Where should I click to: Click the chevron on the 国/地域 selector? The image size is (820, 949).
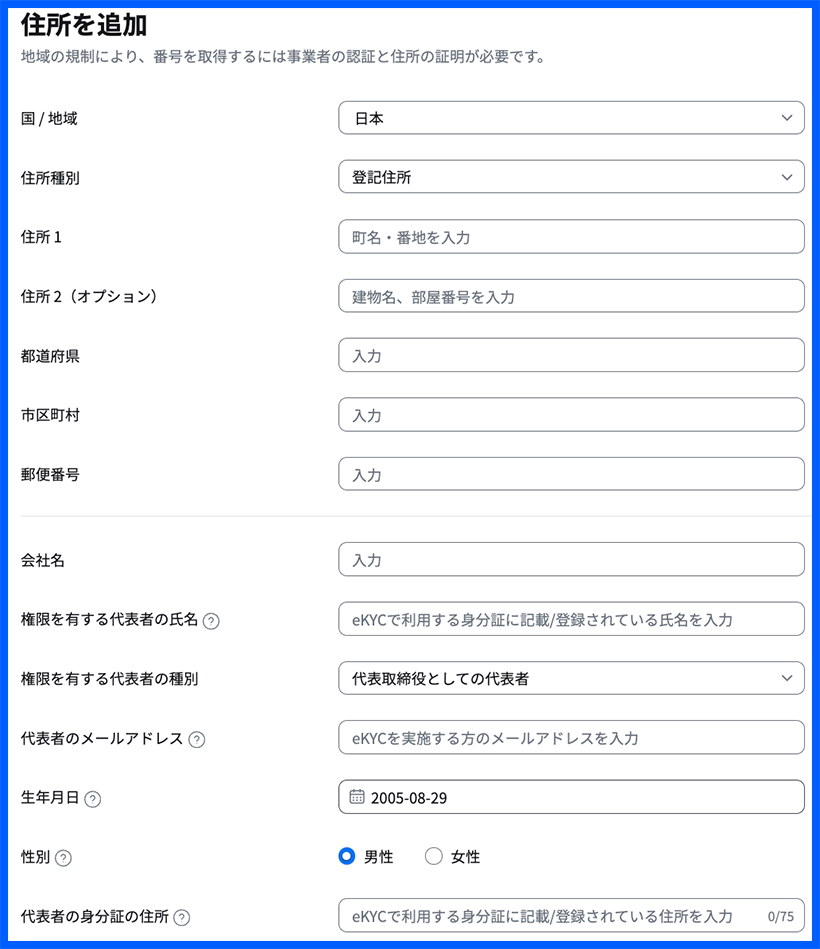(785, 117)
